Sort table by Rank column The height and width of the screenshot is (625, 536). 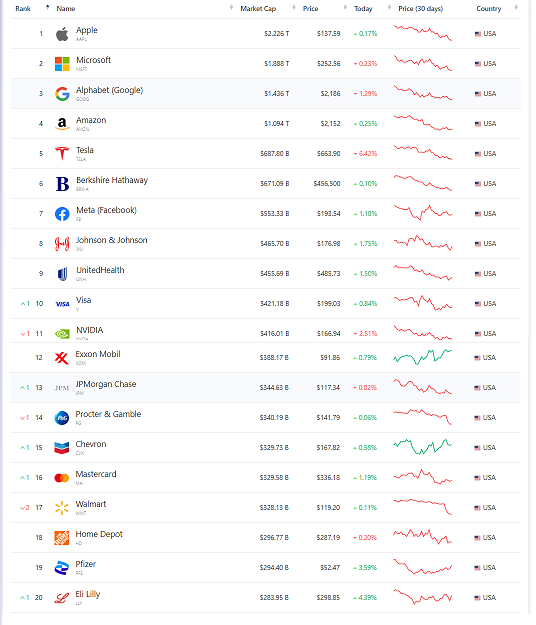(x=23, y=8)
